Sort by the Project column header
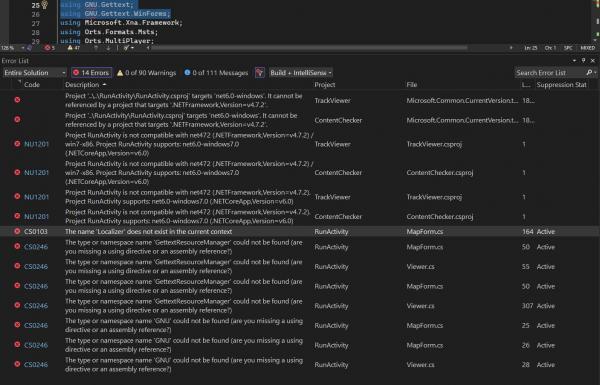Viewport: 600px width, 385px height. coord(324,85)
